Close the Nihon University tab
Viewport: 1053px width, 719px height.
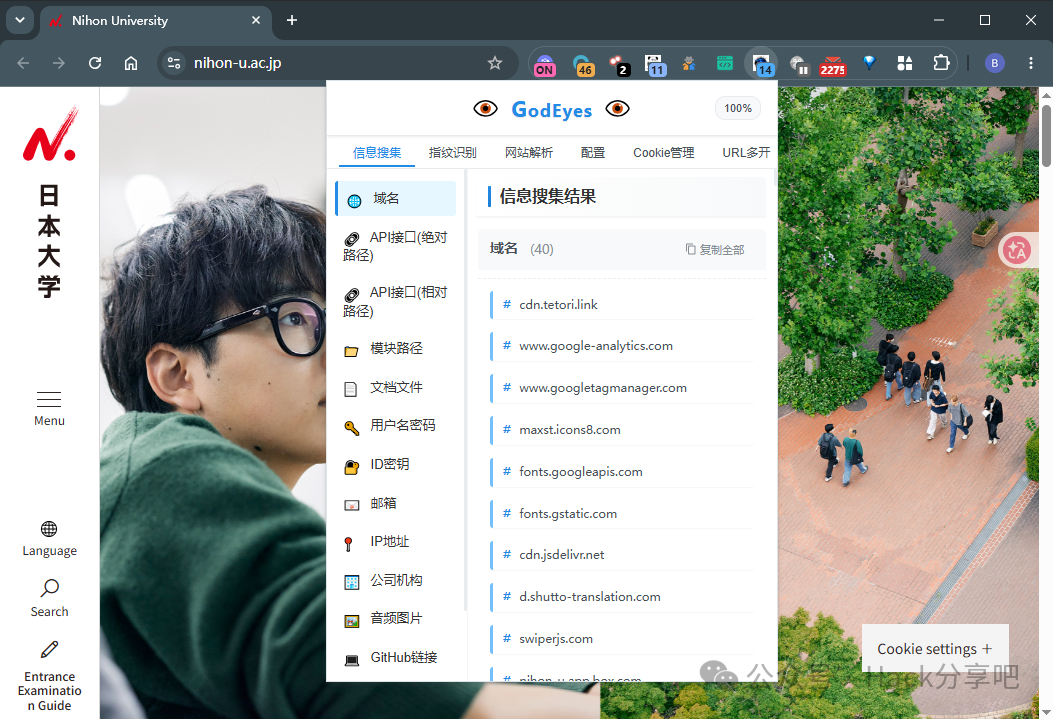click(256, 20)
